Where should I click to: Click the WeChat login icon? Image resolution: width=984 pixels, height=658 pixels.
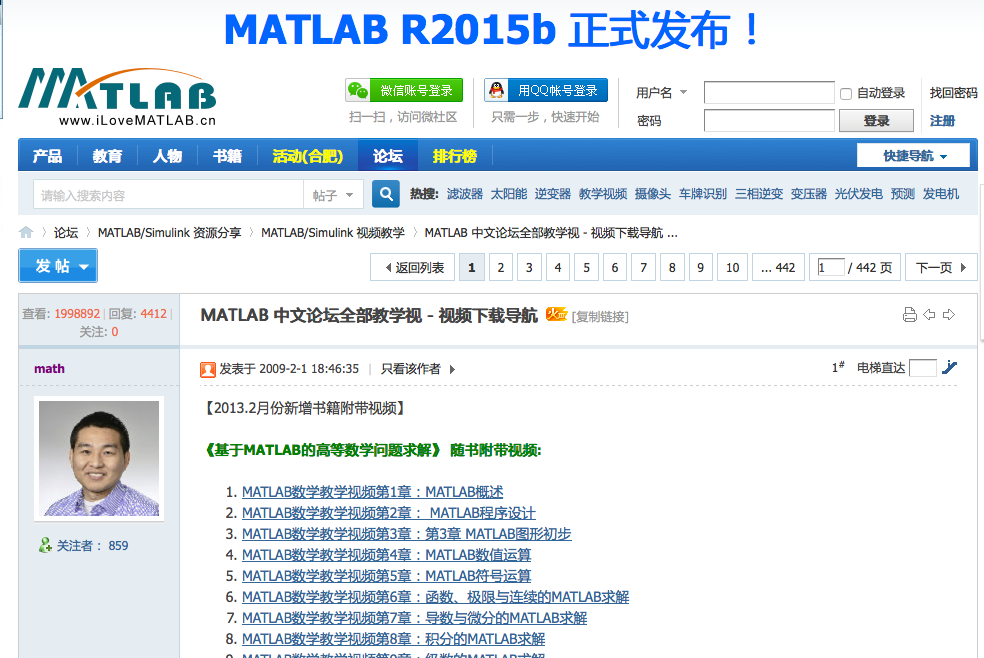coord(358,90)
